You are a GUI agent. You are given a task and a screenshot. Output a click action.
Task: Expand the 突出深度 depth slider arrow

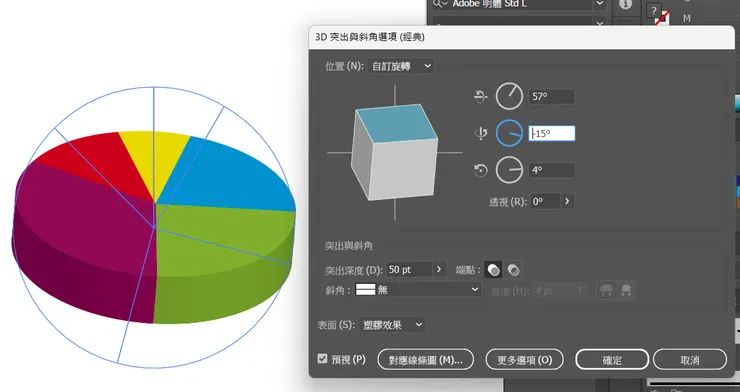[439, 270]
